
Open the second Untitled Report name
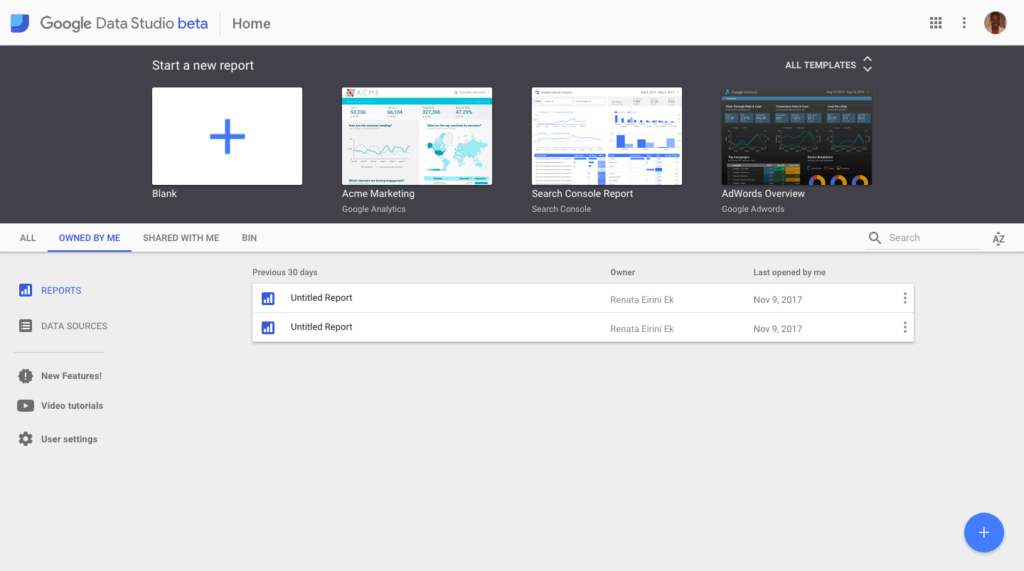(321, 327)
